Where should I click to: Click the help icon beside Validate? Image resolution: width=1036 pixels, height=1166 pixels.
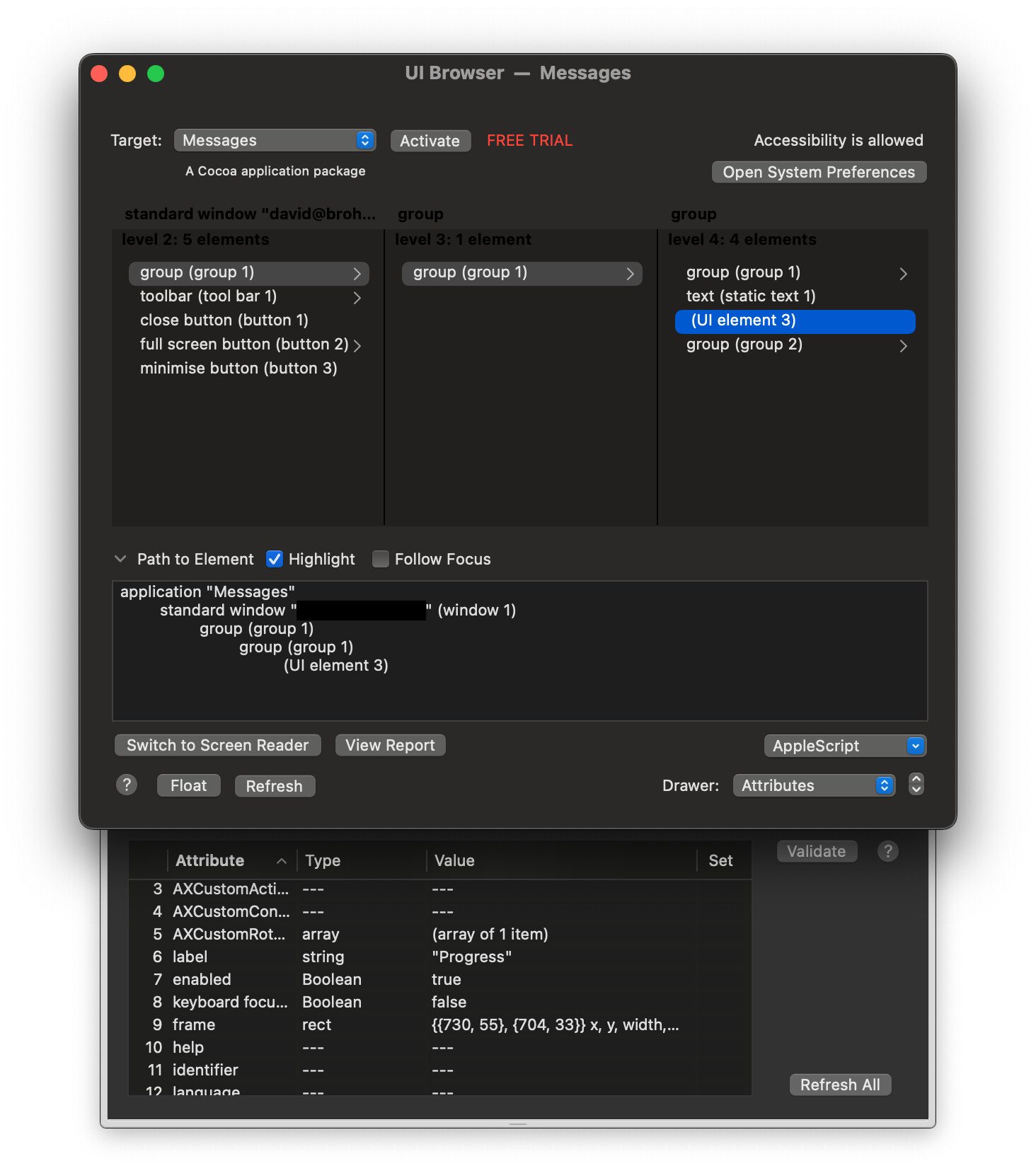[x=888, y=851]
